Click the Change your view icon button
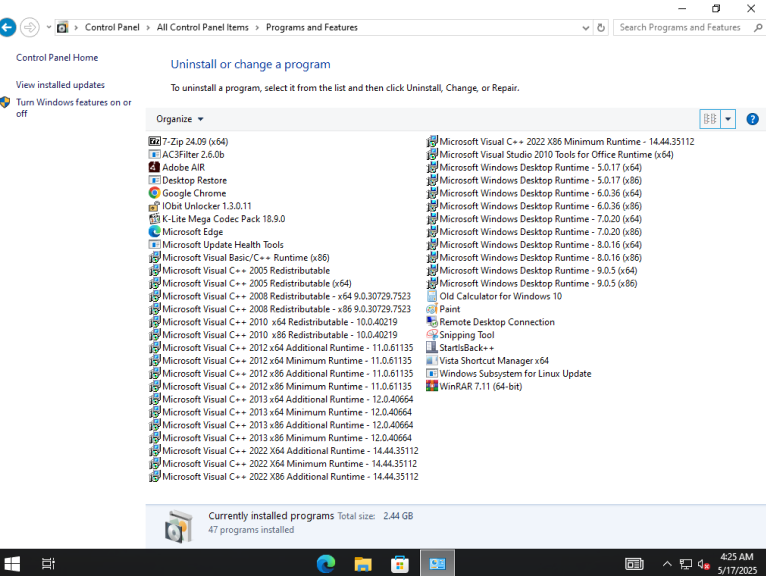766x576 pixels. pos(710,119)
